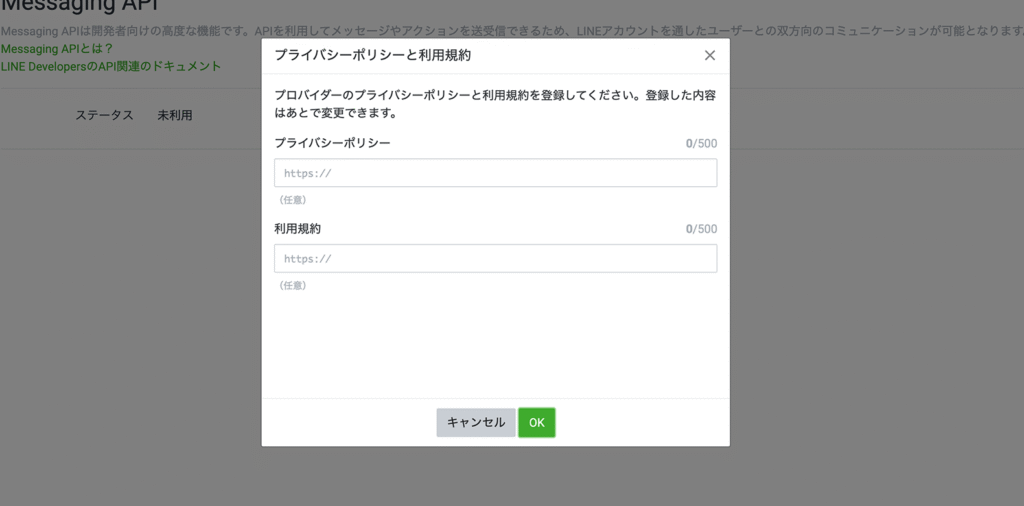Screen dimensions: 1024x506
Task: Confirm with the green OK button
Action: pyautogui.click(x=537, y=422)
